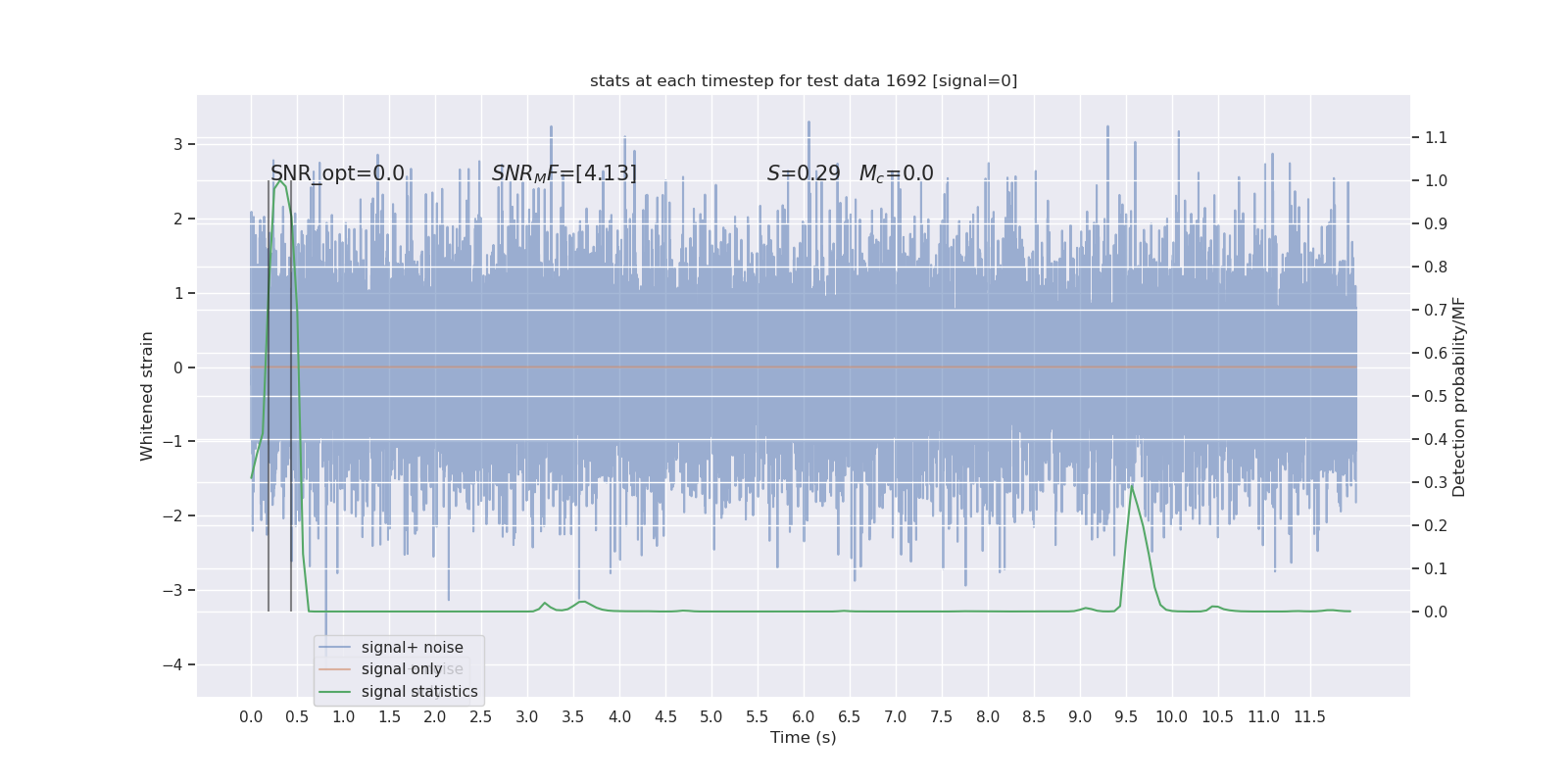Click the orange line swatch in legend
Image resolution: width=1568 pixels, height=784 pixels.
point(335,669)
